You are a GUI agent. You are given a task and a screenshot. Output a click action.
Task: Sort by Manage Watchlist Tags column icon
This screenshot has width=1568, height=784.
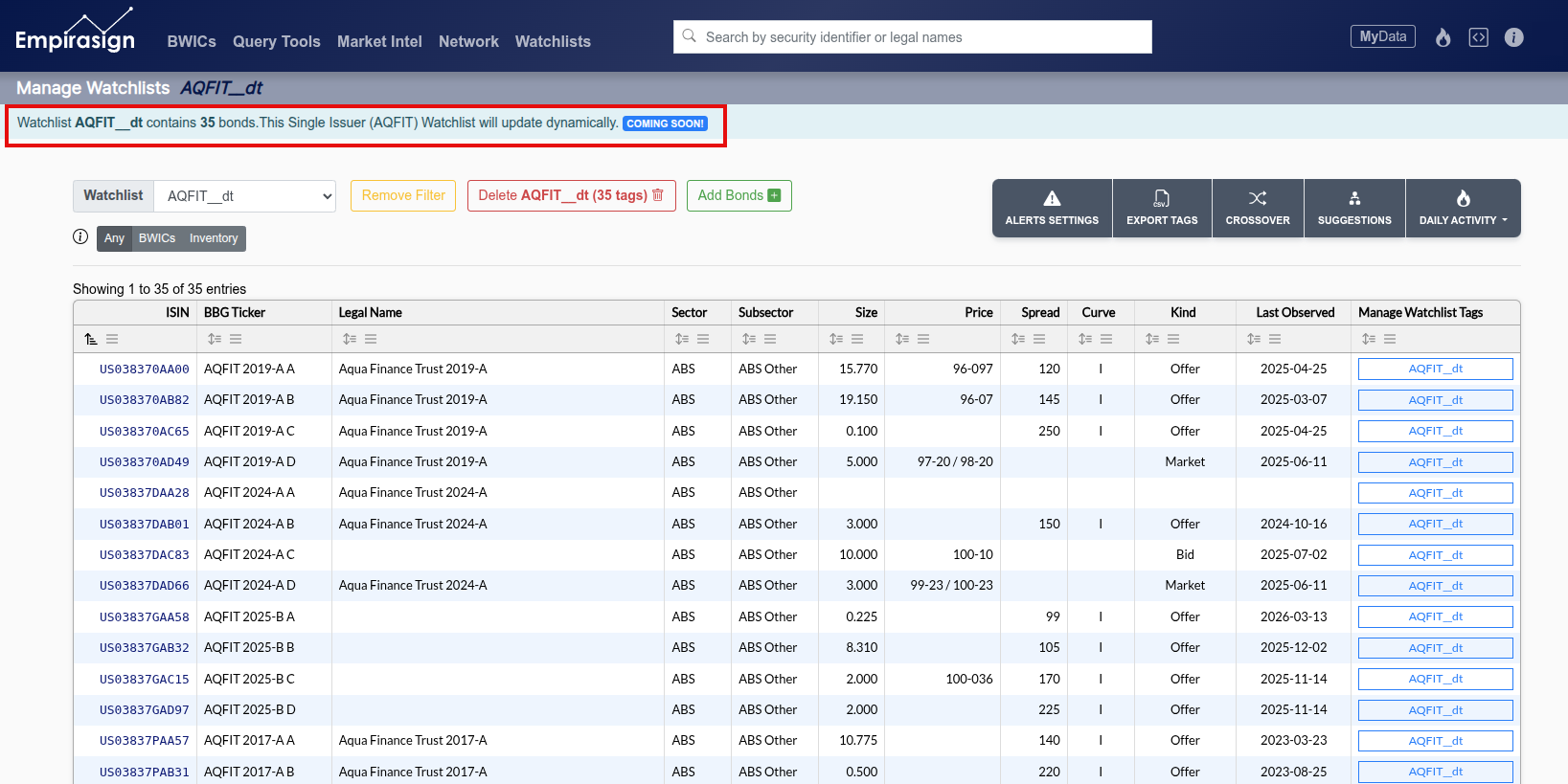1369,339
